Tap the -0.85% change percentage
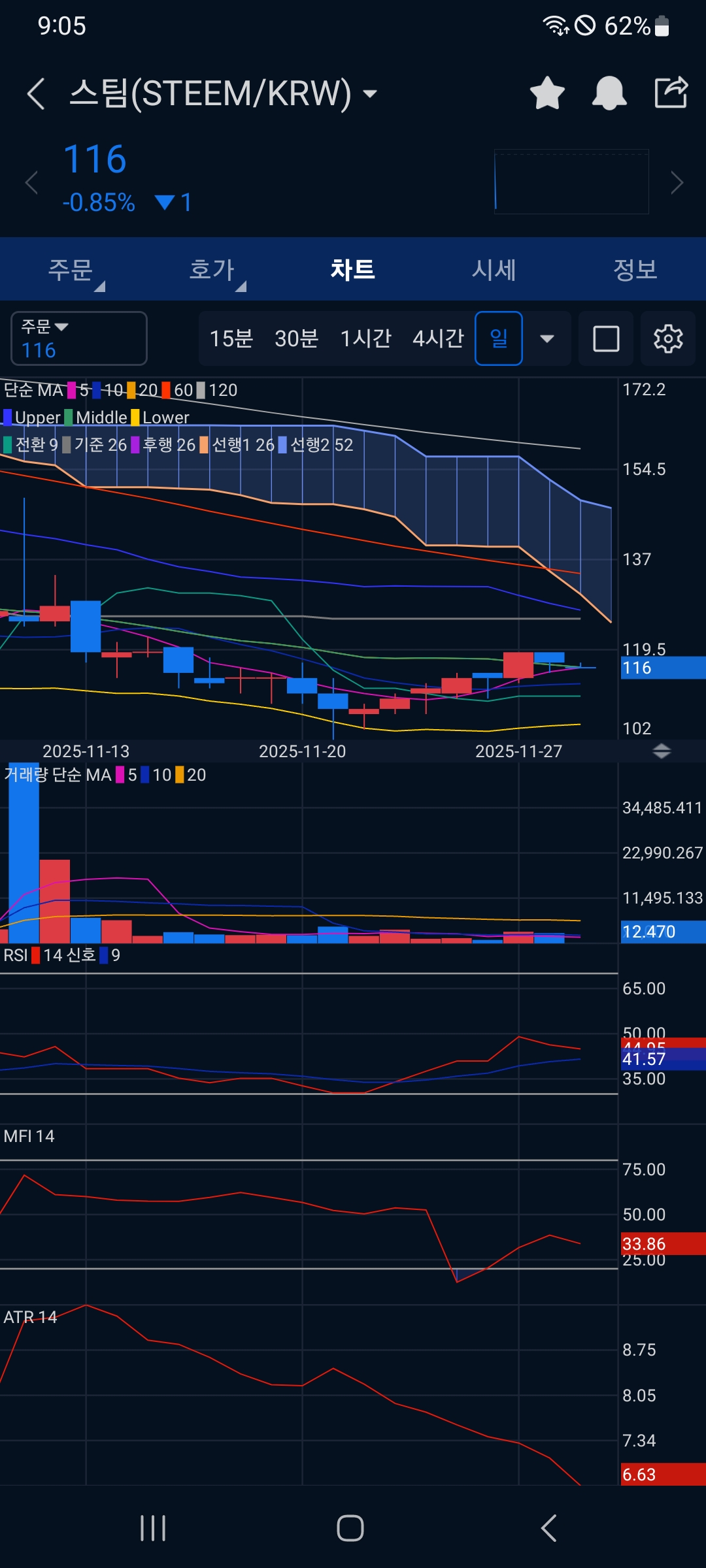The width and height of the screenshot is (706, 1568). click(x=99, y=203)
